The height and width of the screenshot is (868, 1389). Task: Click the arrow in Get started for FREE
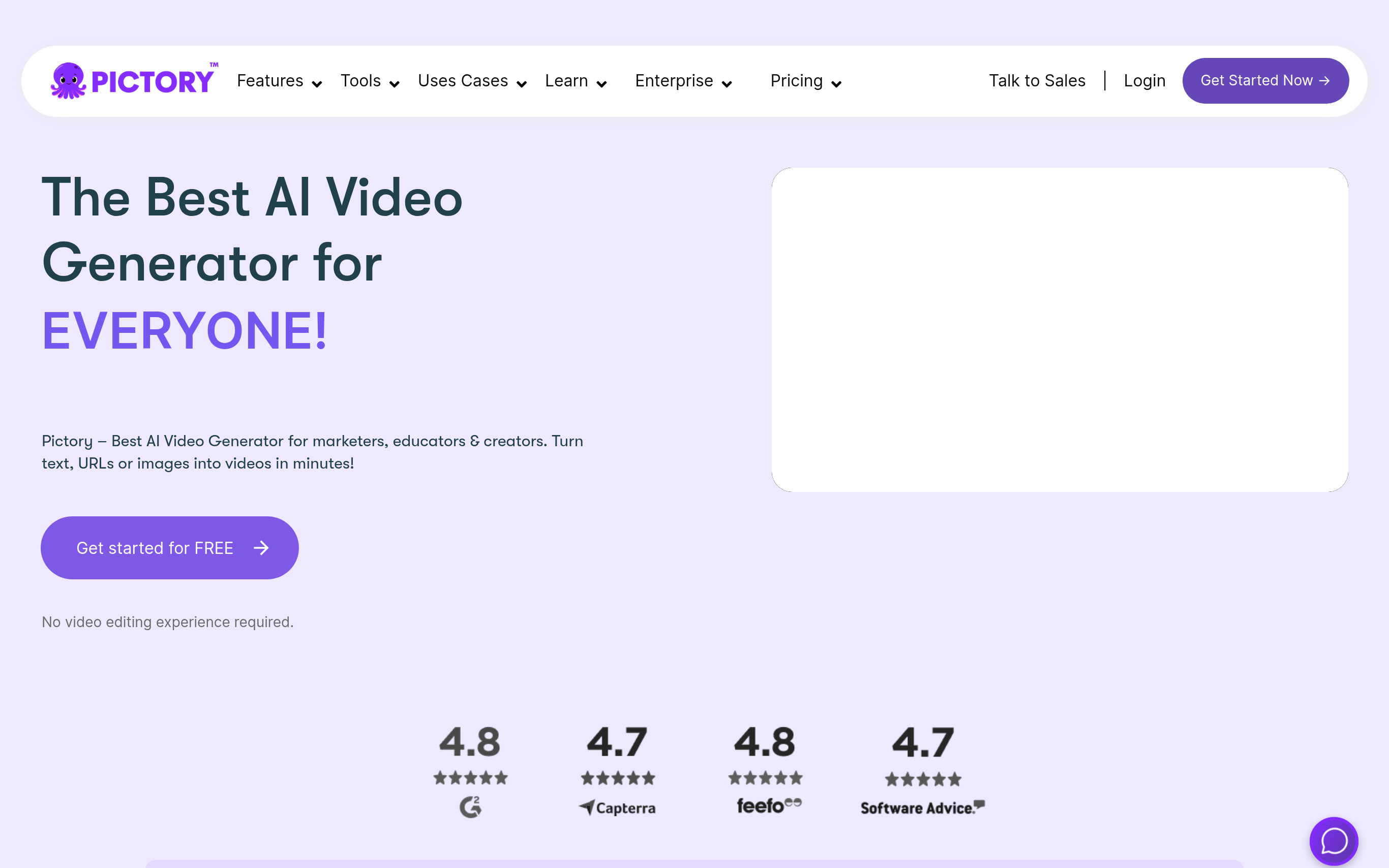tap(261, 548)
